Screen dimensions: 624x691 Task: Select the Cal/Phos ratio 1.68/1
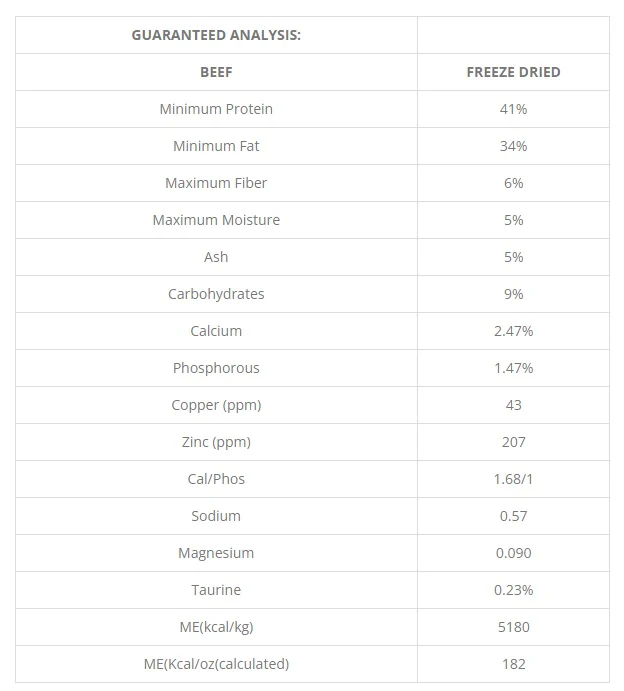(x=513, y=479)
